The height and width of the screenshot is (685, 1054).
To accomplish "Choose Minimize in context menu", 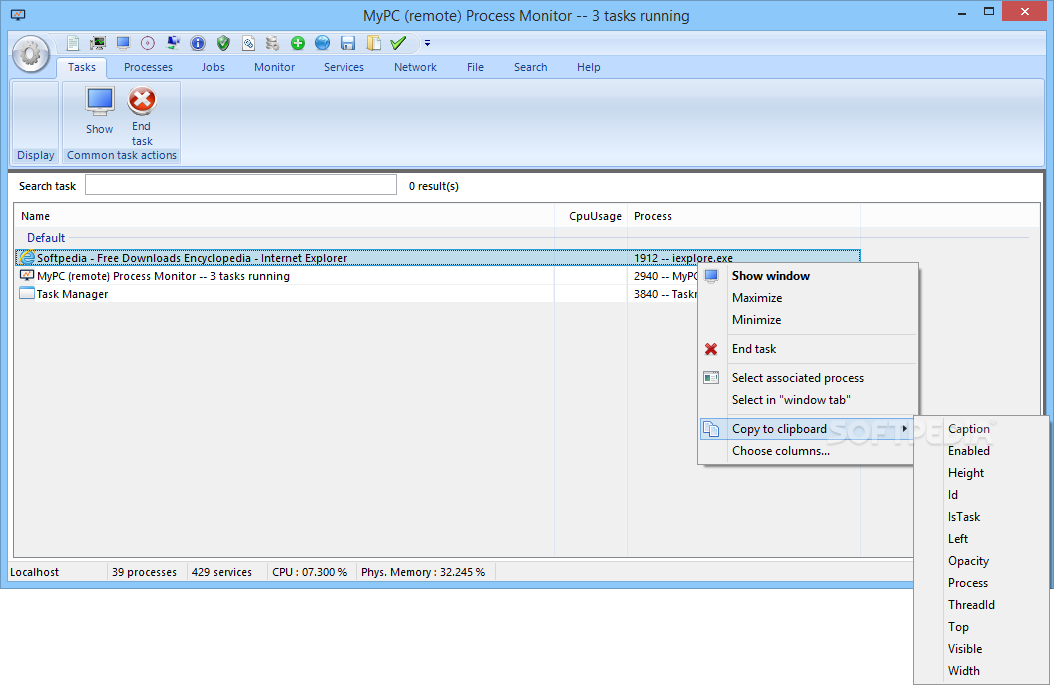I will 809,320.
